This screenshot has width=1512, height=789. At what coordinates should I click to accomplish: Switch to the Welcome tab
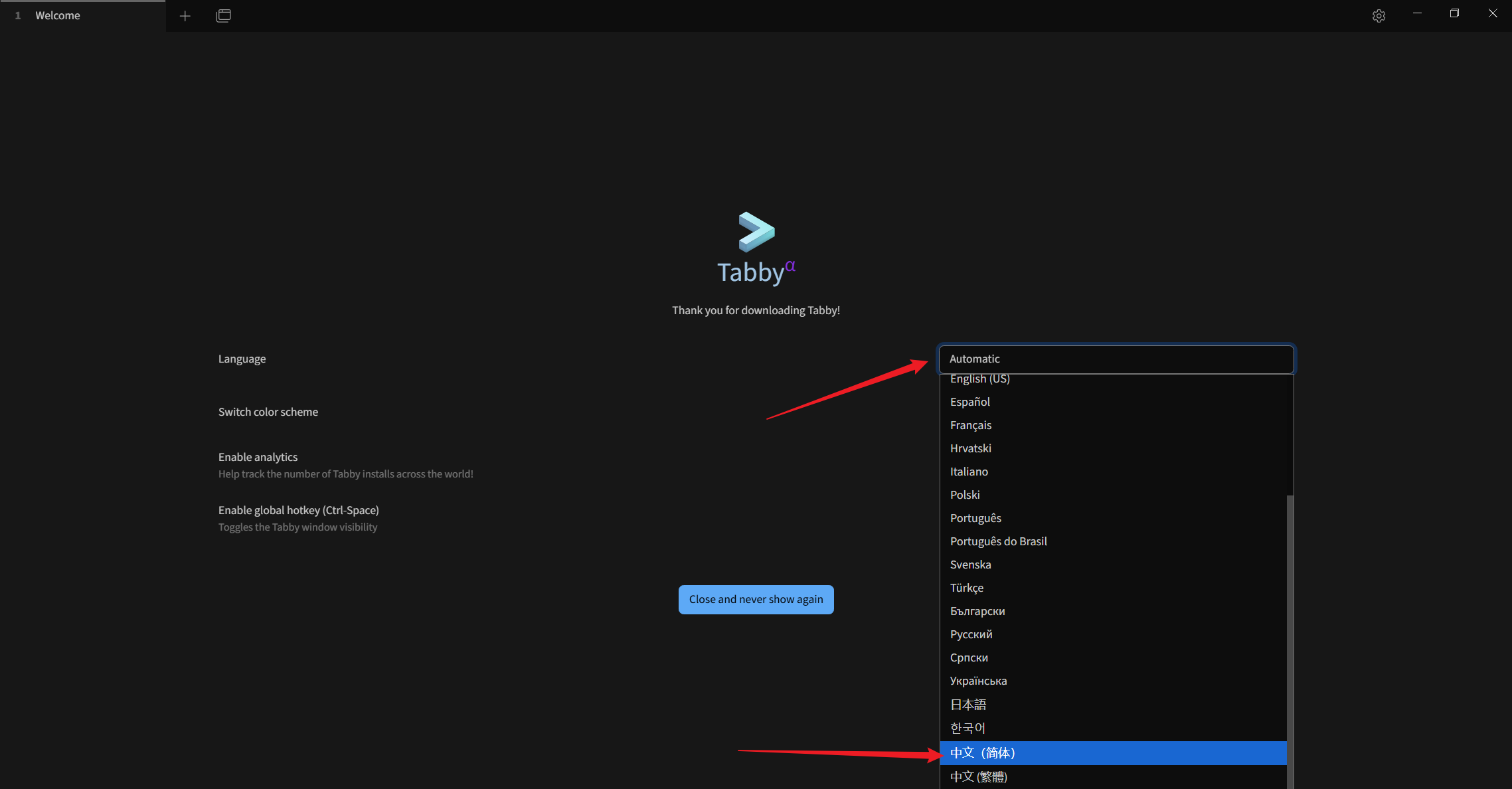pyautogui.click(x=82, y=15)
